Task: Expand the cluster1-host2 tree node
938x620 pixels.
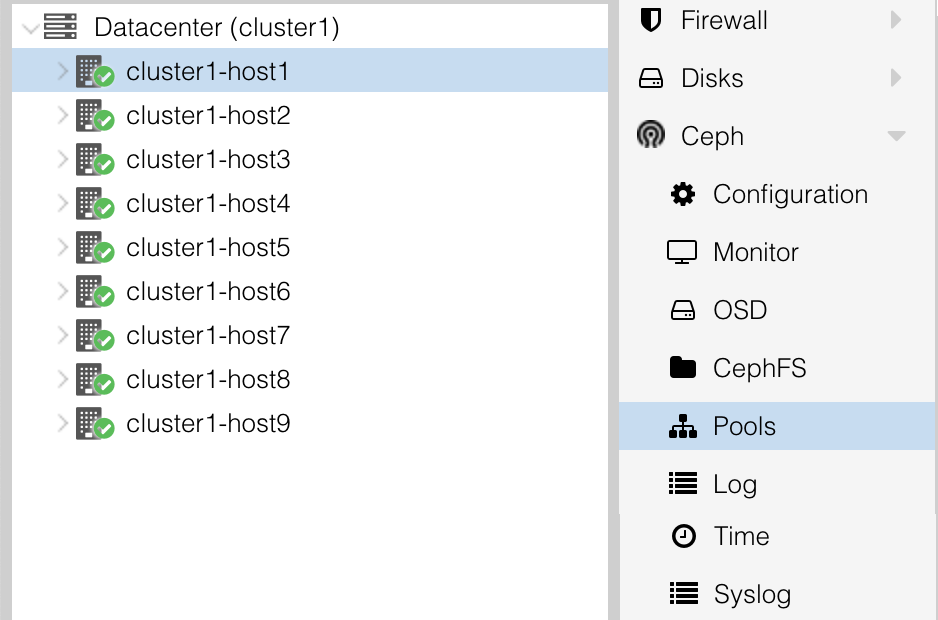Action: tap(62, 116)
